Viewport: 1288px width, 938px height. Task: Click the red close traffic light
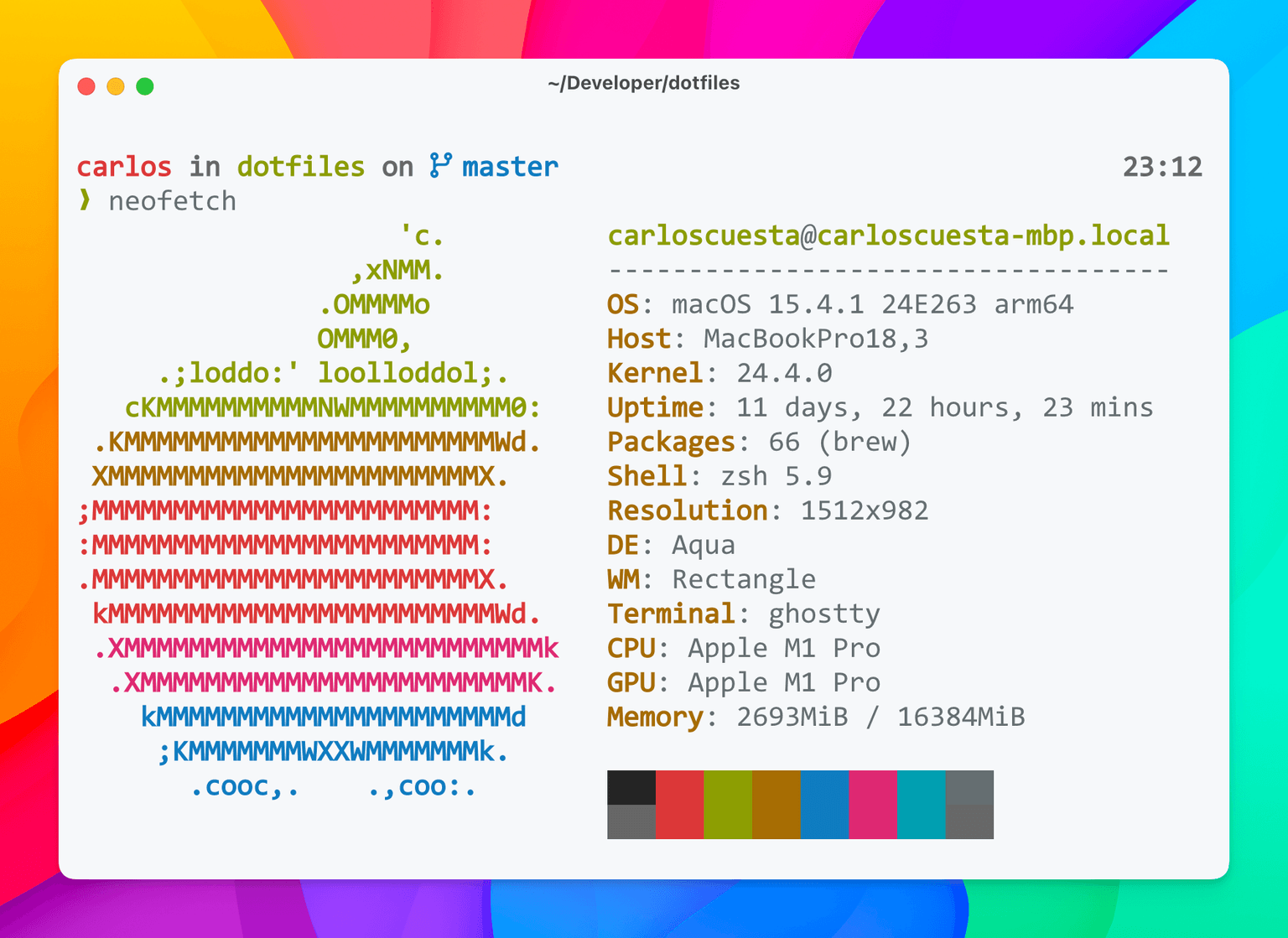pos(86,86)
